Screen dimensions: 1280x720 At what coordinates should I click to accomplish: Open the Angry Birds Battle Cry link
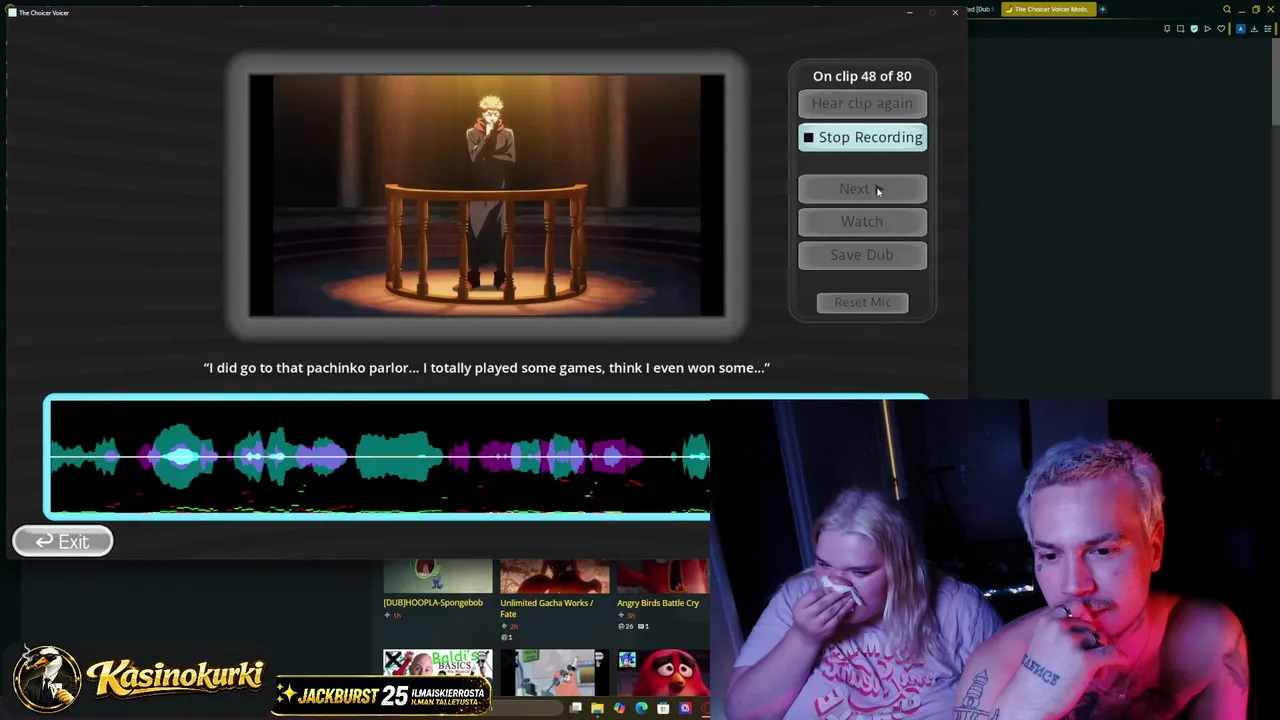click(658, 603)
